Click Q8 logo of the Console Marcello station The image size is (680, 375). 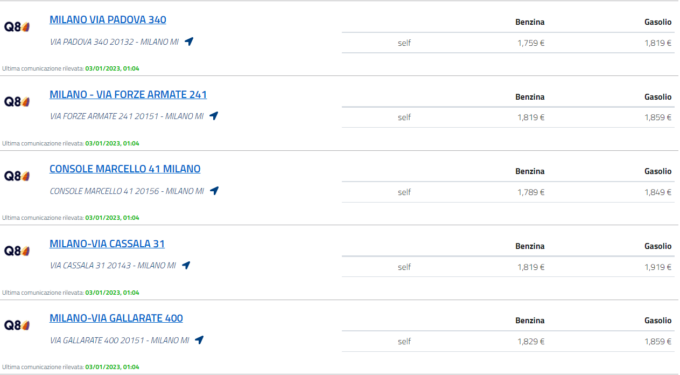coord(16,176)
